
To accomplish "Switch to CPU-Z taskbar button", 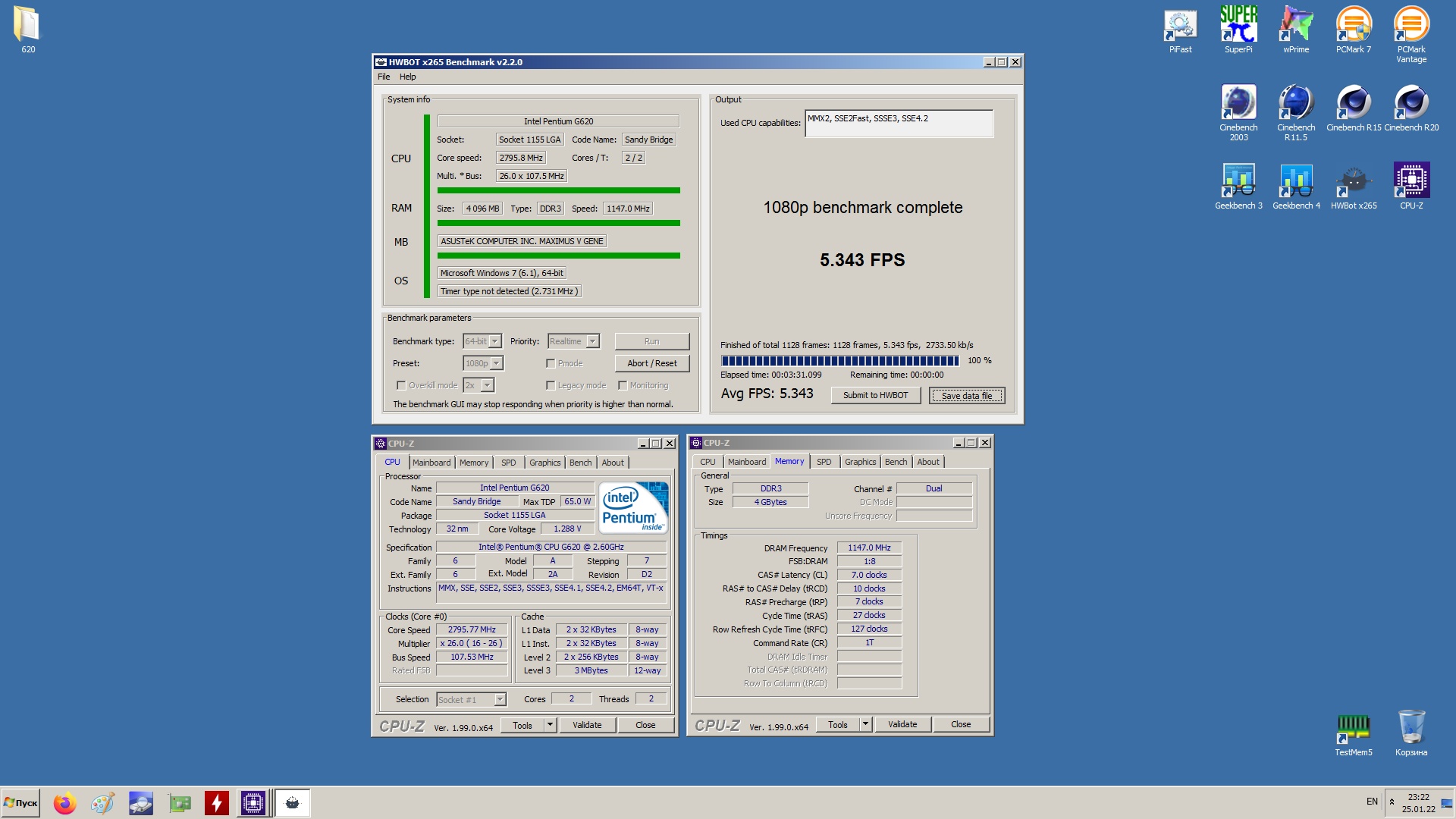I will (253, 803).
